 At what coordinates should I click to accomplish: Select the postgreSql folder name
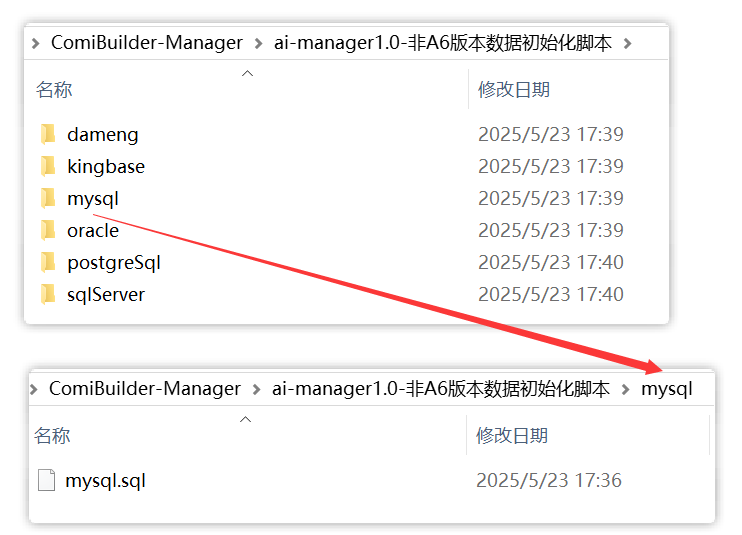[114, 262]
